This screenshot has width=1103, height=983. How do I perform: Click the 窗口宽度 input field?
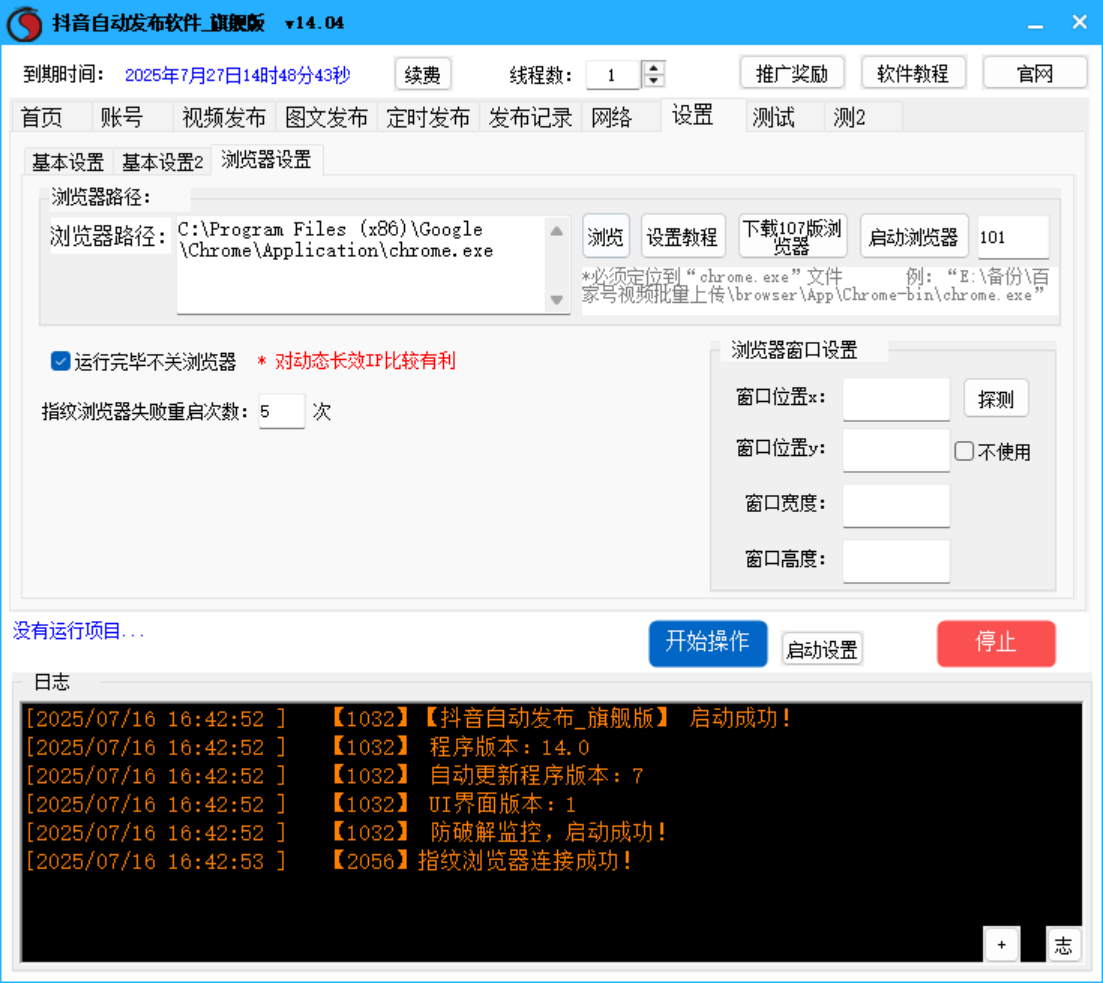896,505
